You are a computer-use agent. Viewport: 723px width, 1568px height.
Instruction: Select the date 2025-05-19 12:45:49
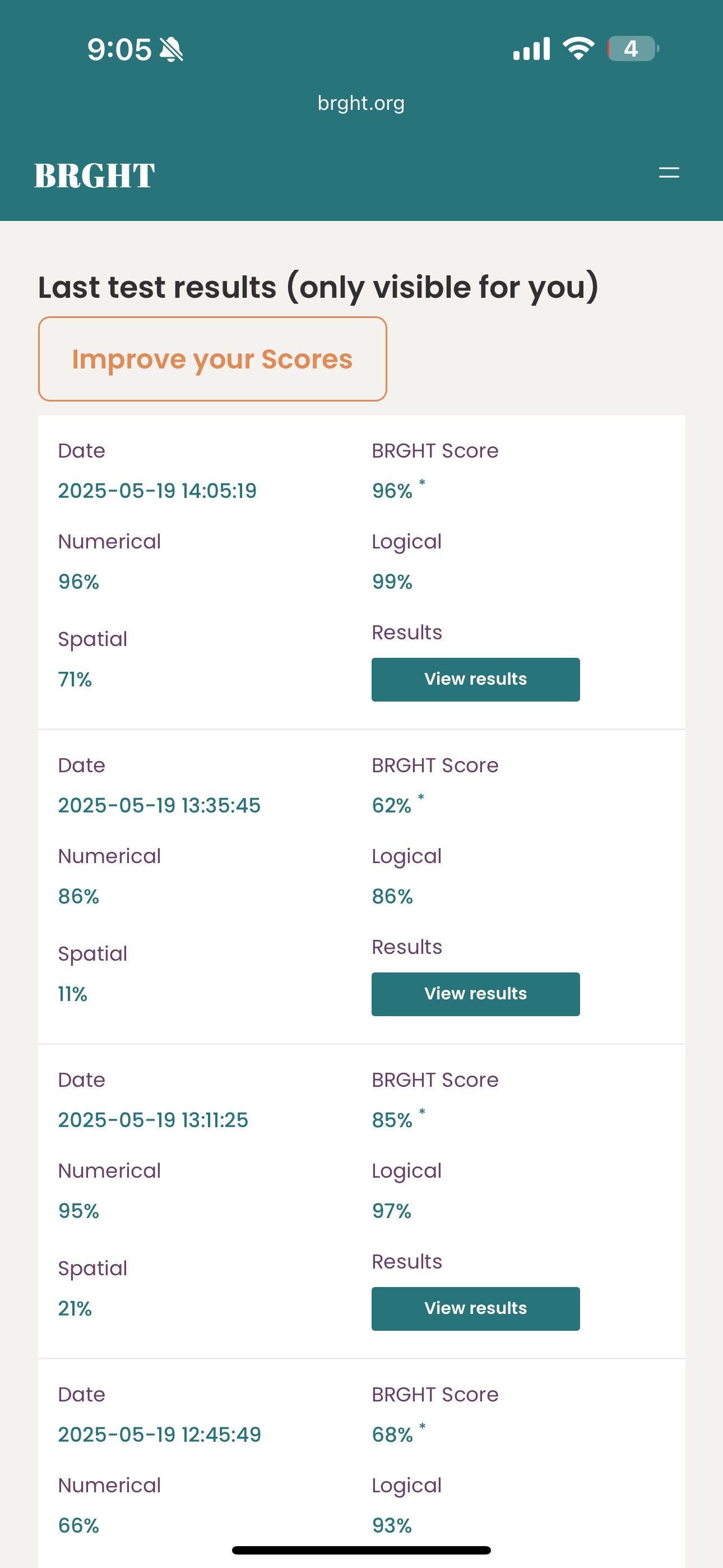(159, 1435)
